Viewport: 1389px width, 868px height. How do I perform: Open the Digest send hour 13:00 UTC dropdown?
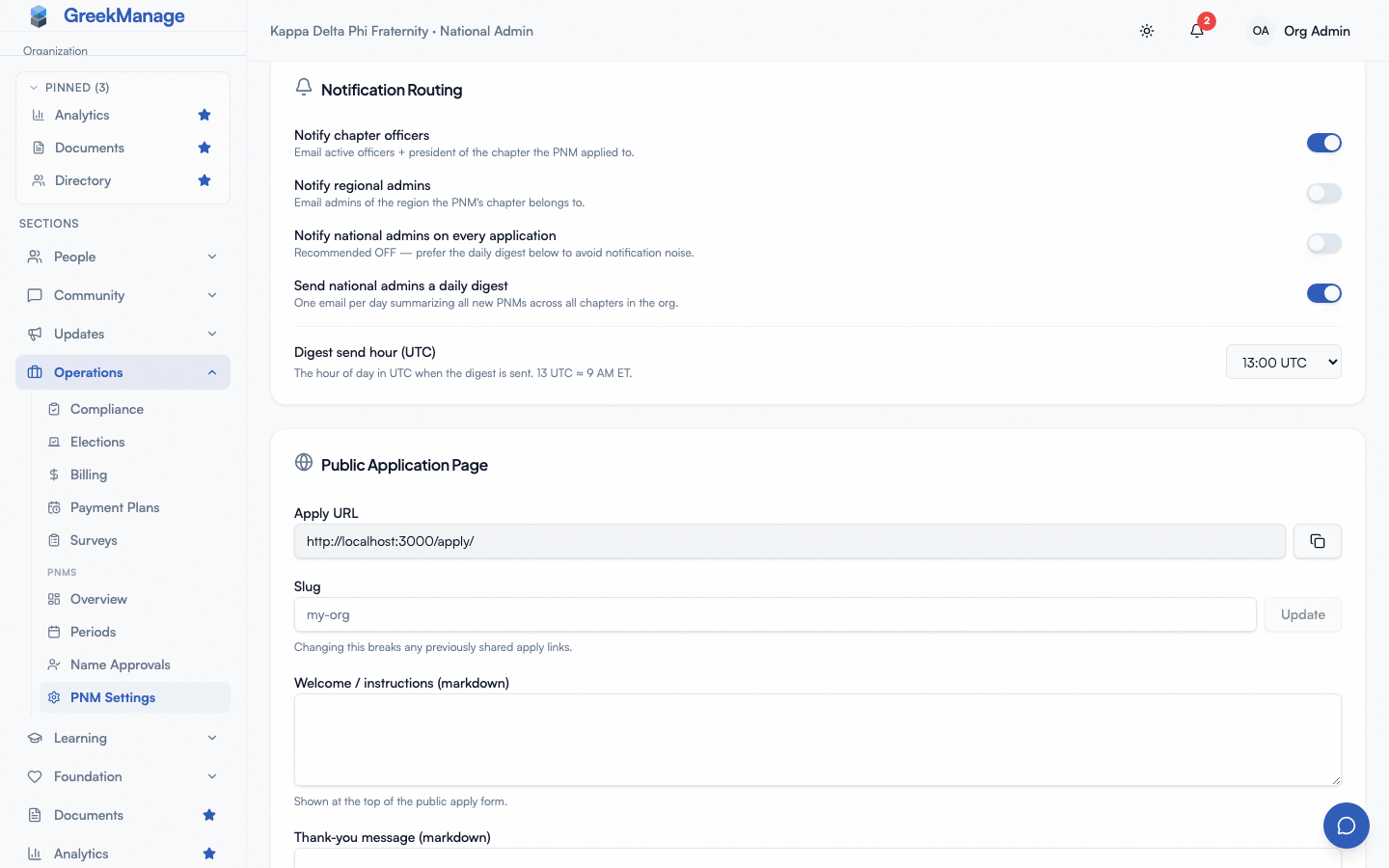pos(1284,363)
